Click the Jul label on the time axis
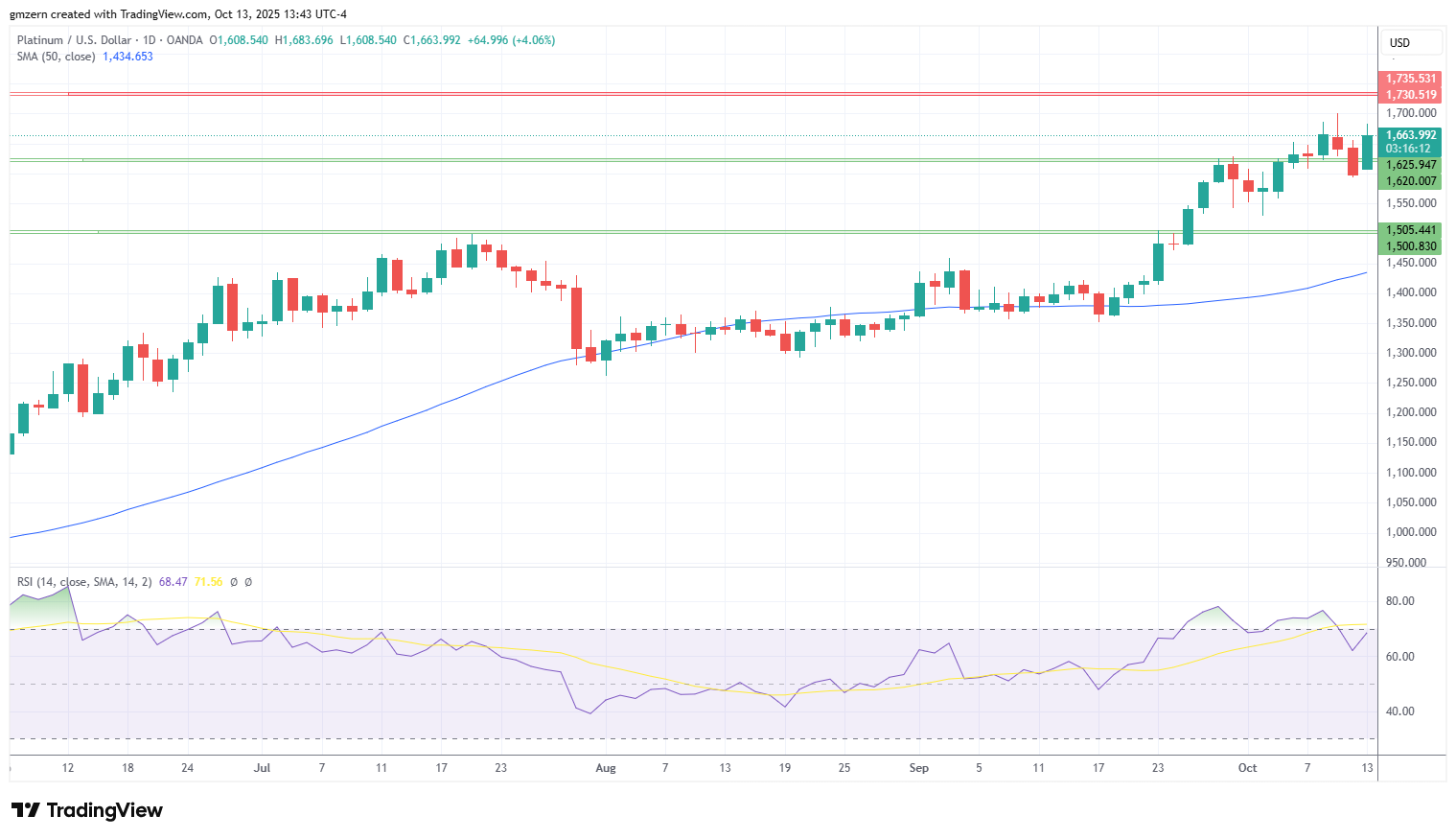Screen dimensions: 1456x839 click(263, 768)
